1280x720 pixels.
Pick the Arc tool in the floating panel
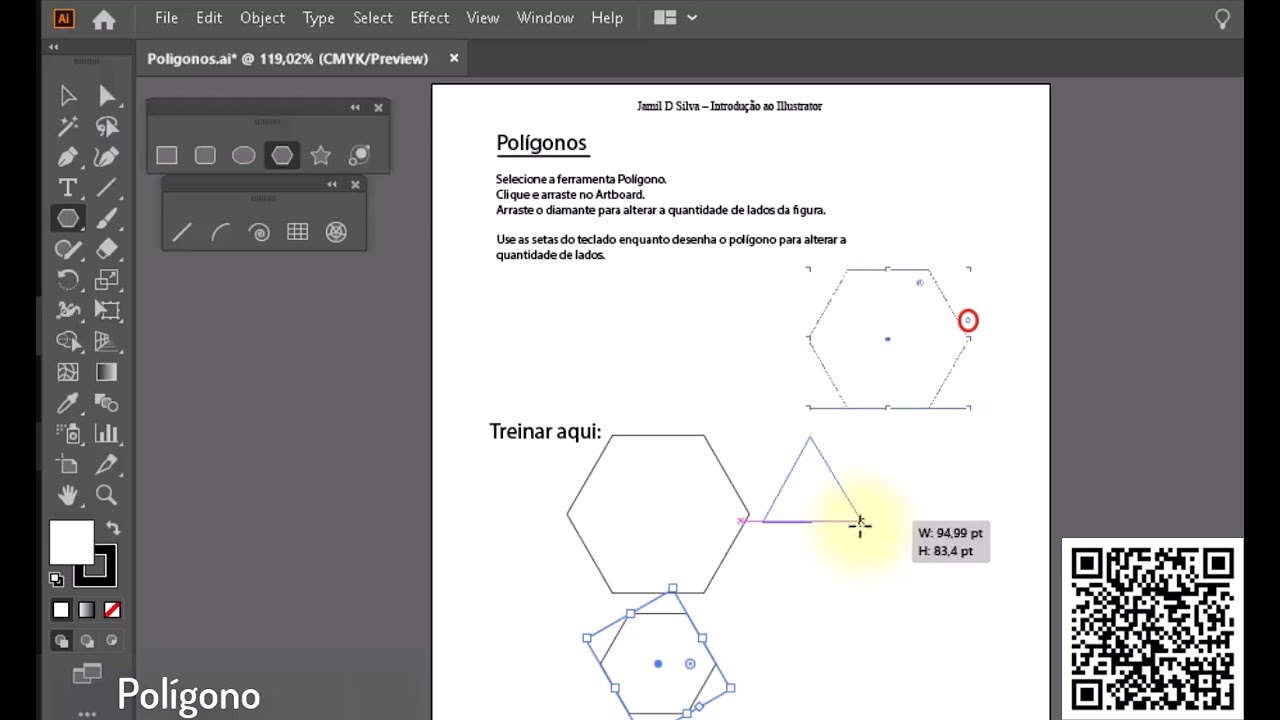220,232
